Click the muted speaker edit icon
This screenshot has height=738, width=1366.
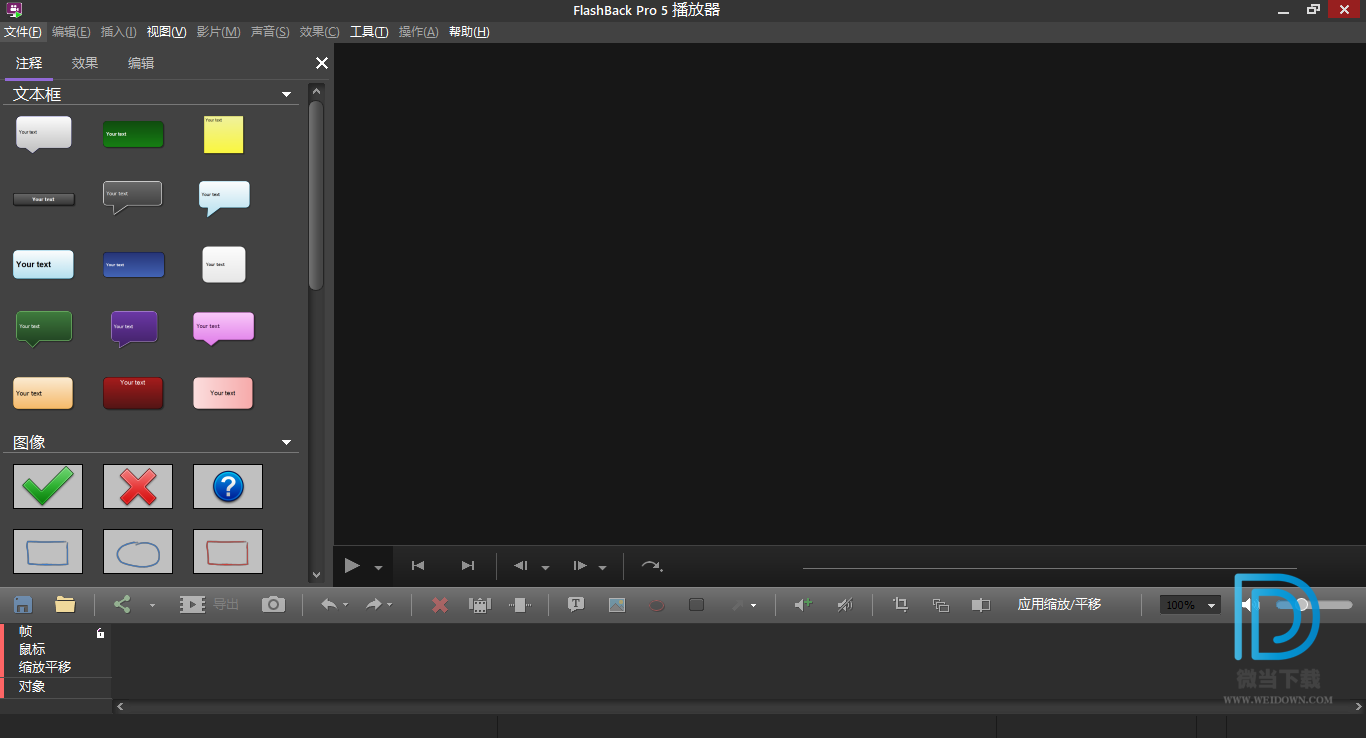coord(845,604)
